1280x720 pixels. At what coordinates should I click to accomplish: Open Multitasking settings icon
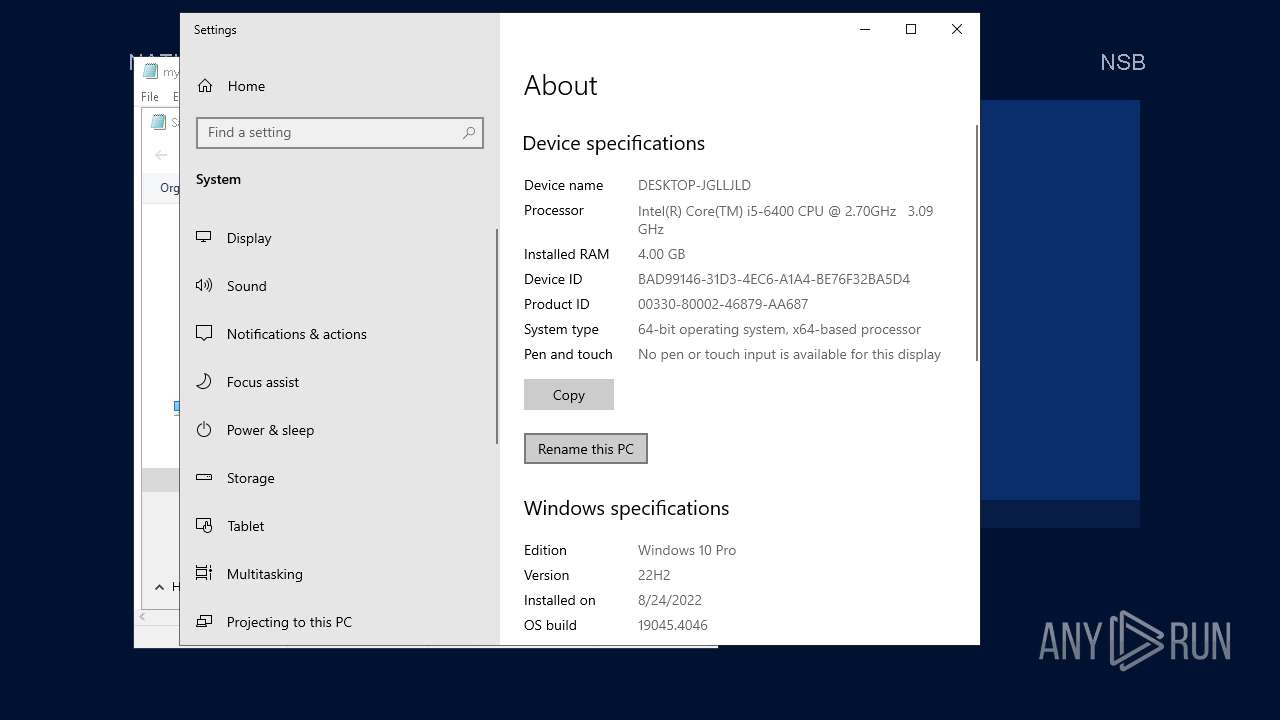point(204,574)
